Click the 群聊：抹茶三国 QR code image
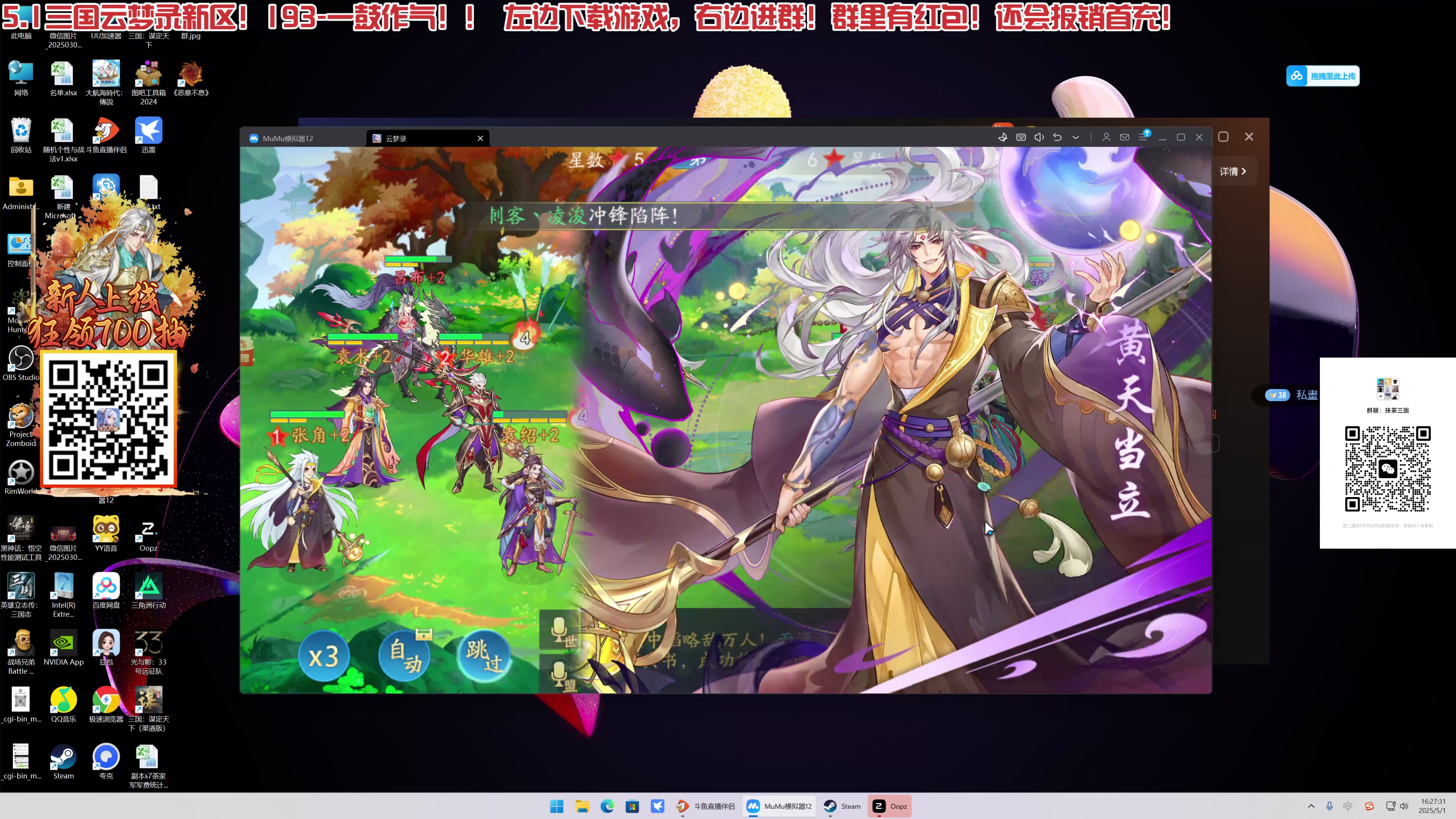1456x819 pixels. [1388, 469]
